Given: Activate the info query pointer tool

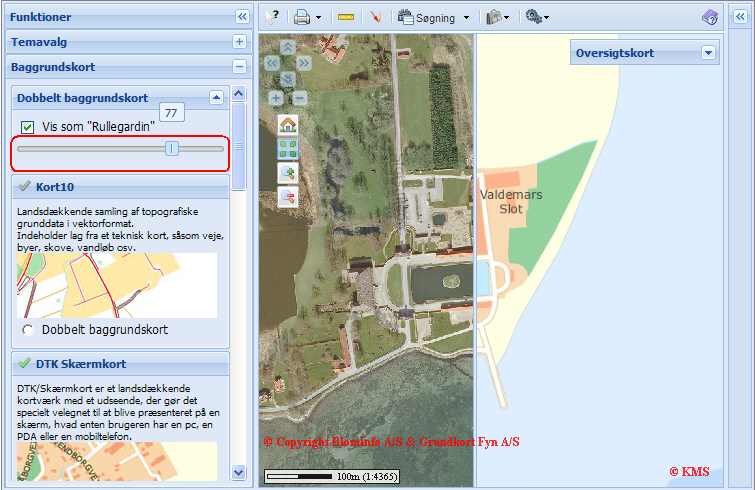Looking at the screenshot, I should point(272,17).
